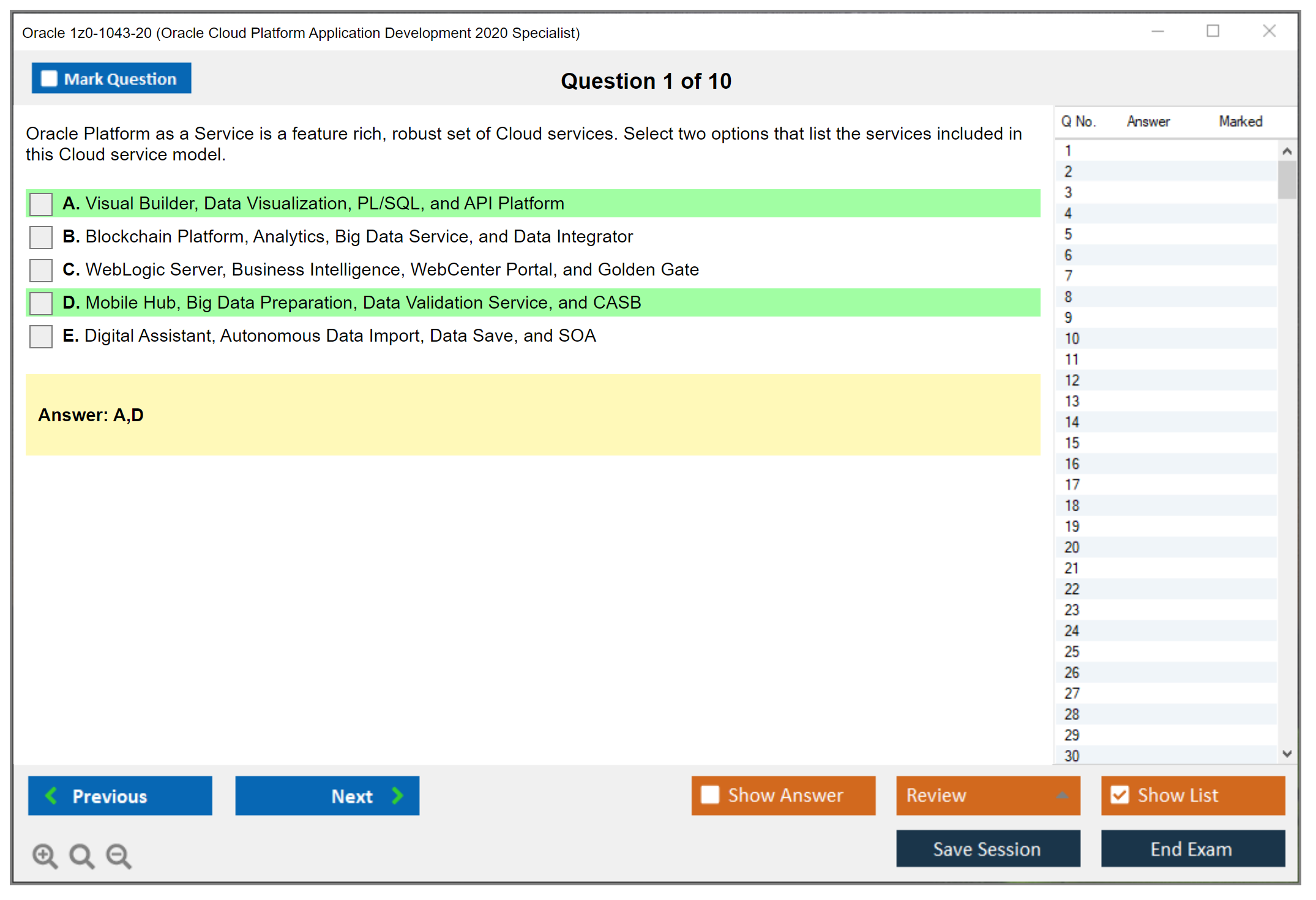The width and height of the screenshot is (1316, 900).
Task: Check the Mark Question checkbox
Action: [49, 78]
